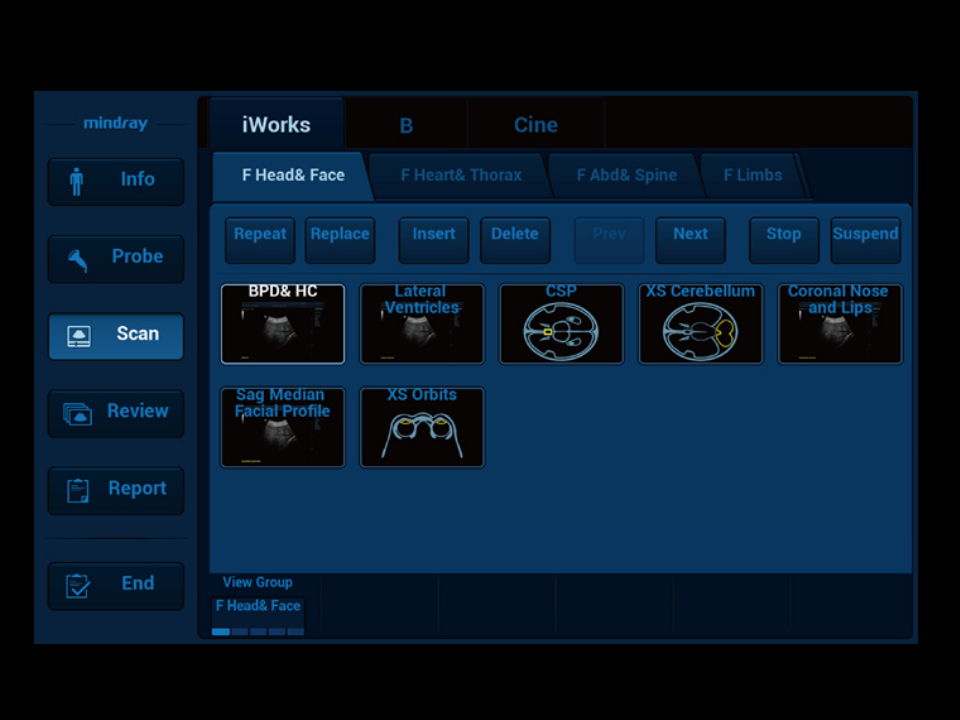This screenshot has height=720, width=960.
Task: Select the XS Orbits diagram view
Action: click(x=422, y=428)
